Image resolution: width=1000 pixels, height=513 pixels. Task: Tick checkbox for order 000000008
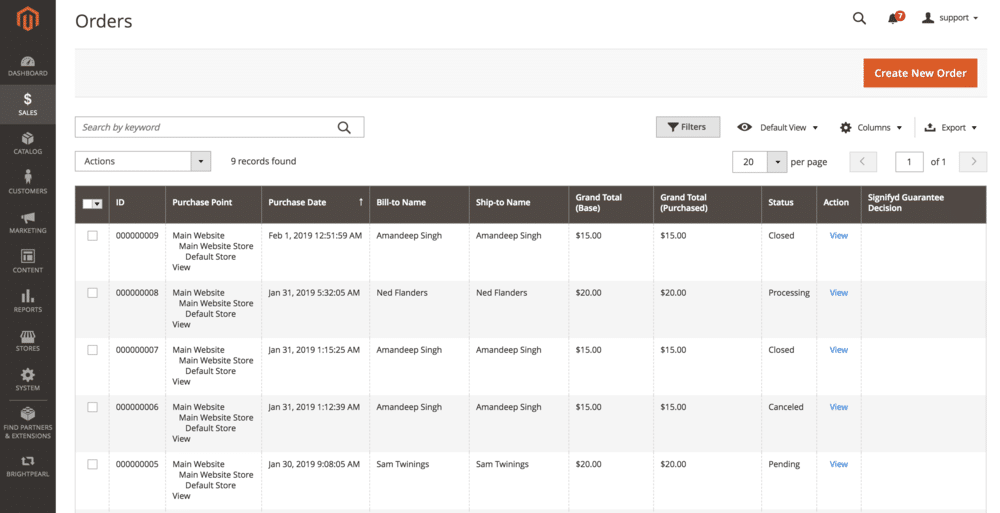93,293
